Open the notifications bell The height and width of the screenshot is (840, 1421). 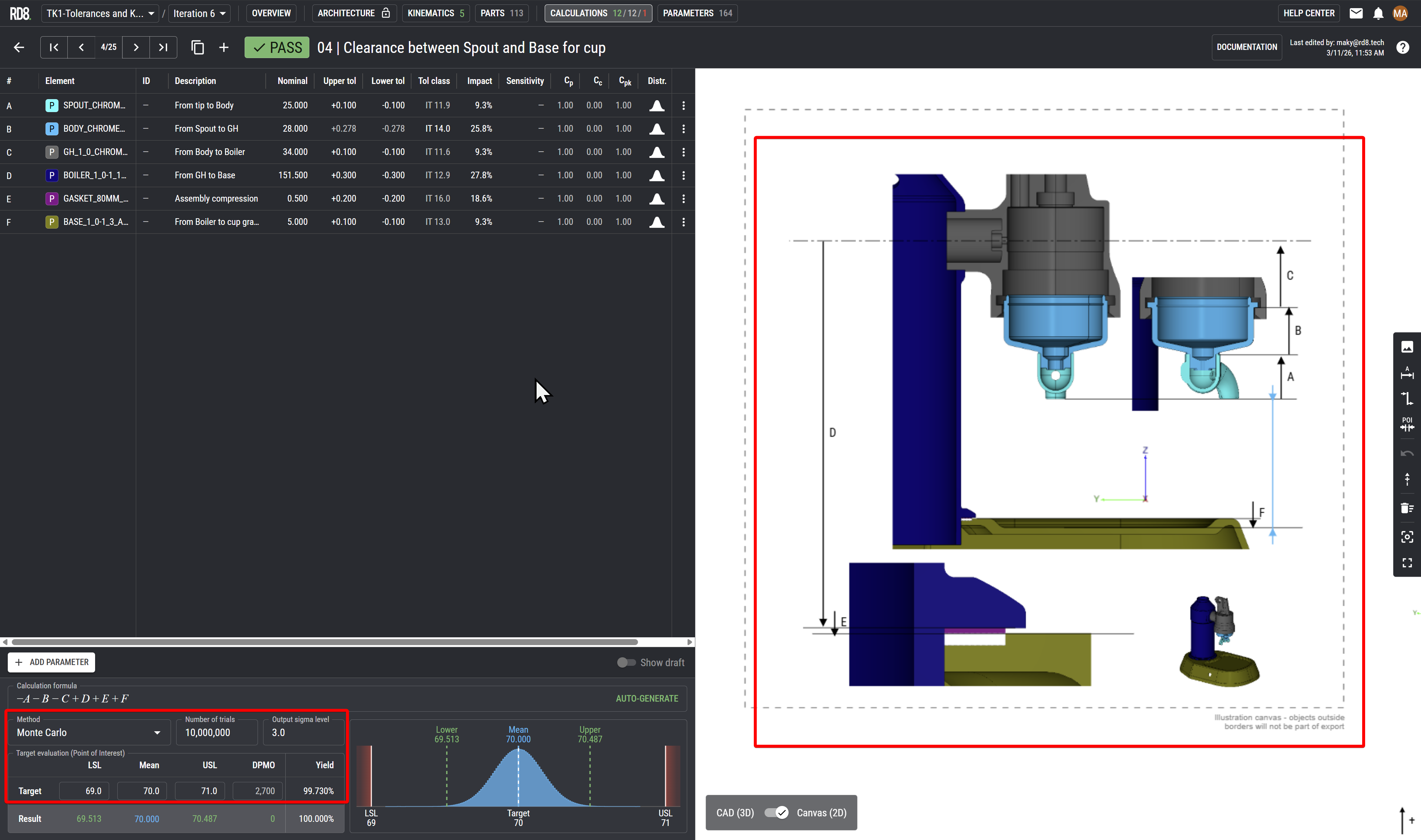[x=1378, y=13]
